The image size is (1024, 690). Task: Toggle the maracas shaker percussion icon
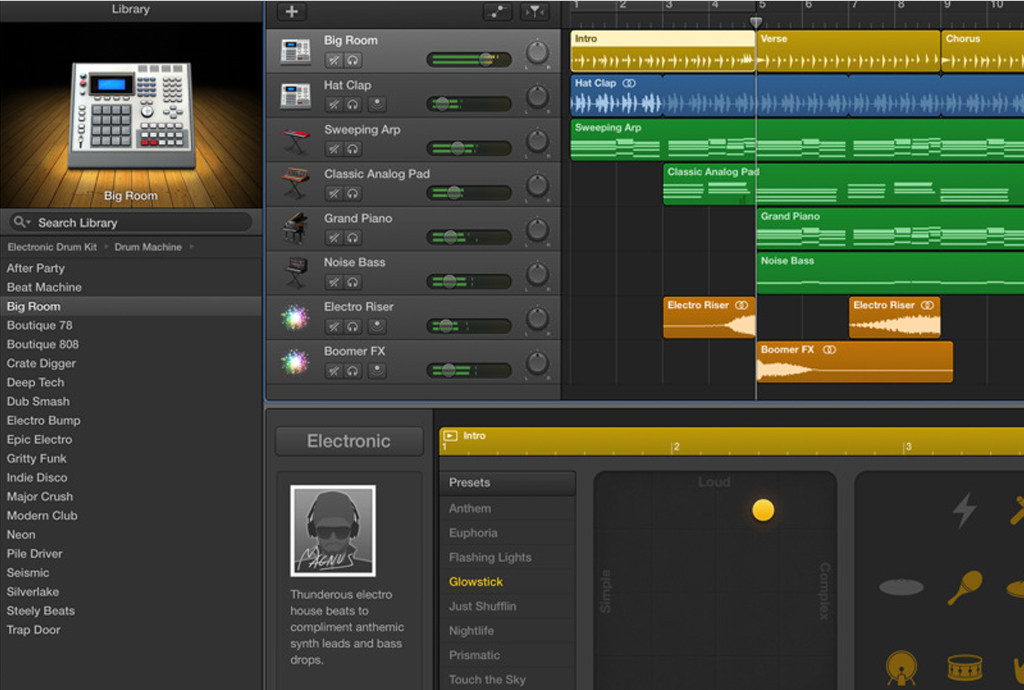pos(965,587)
